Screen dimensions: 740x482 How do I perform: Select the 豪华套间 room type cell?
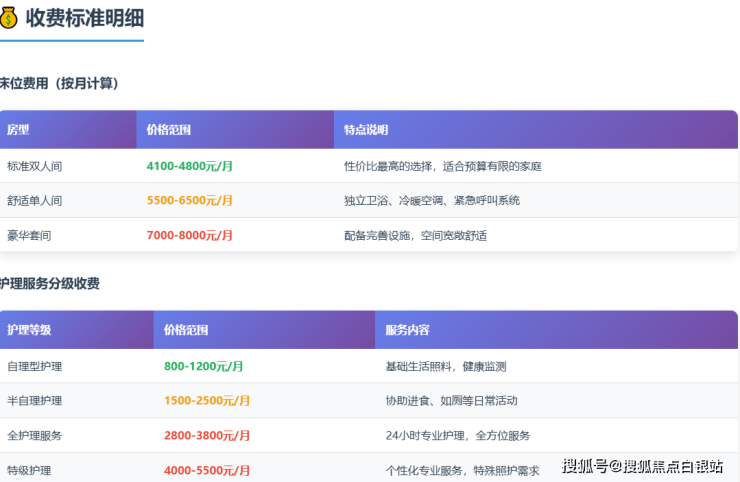coord(28,235)
